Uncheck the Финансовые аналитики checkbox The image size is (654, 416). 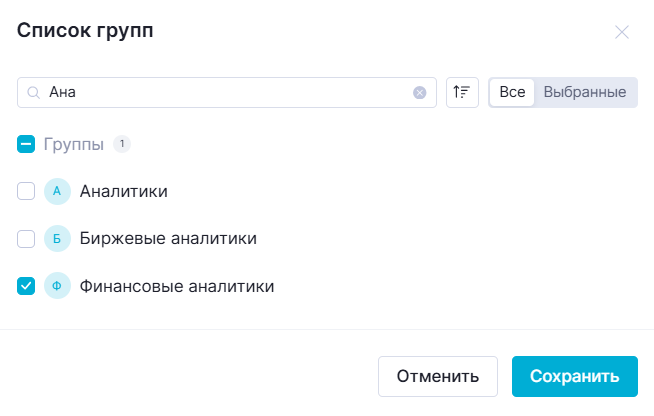[x=26, y=287]
